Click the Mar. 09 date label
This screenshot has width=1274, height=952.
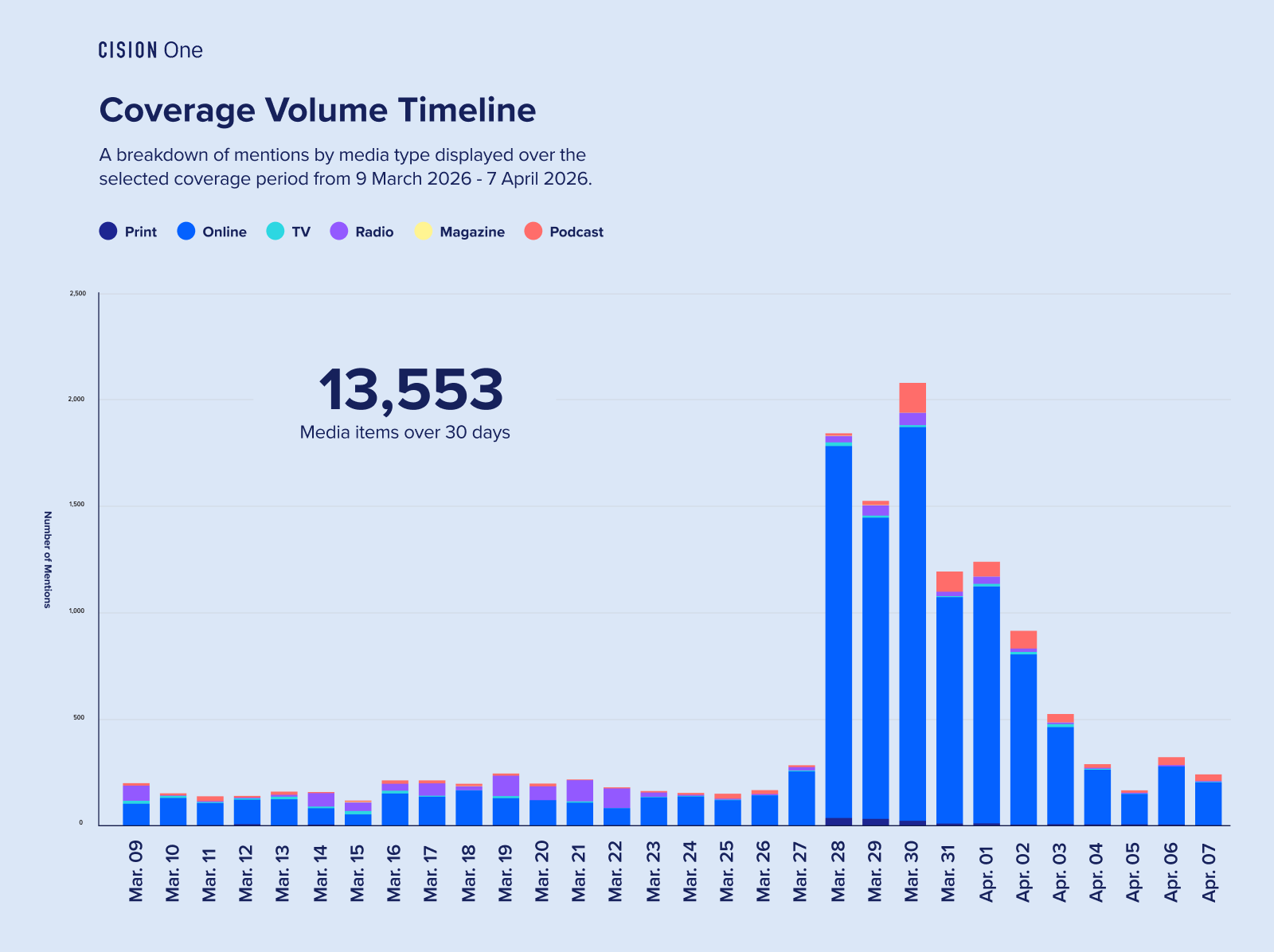[136, 872]
